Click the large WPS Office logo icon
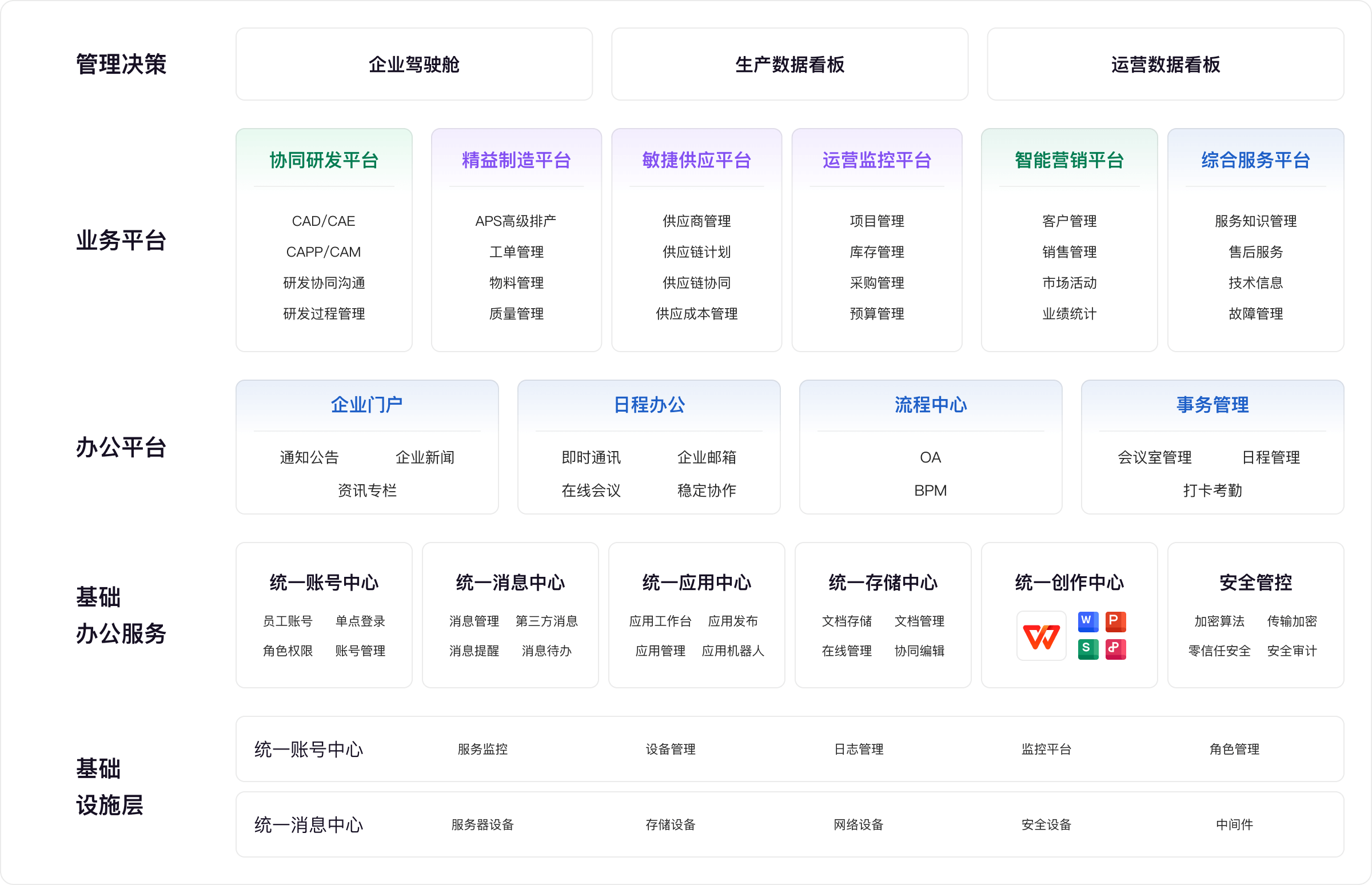This screenshot has width=1372, height=885. click(1041, 636)
